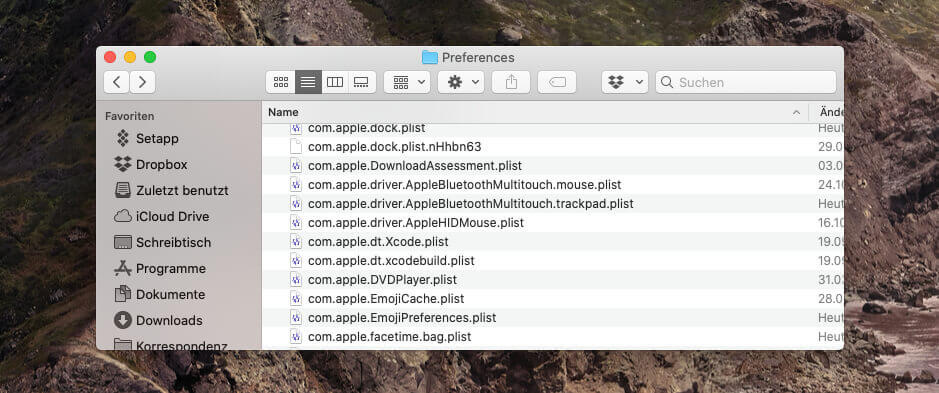Click plist icon of com.apple.facetime.bag.plist
This screenshot has height=393, width=939.
pyautogui.click(x=296, y=337)
